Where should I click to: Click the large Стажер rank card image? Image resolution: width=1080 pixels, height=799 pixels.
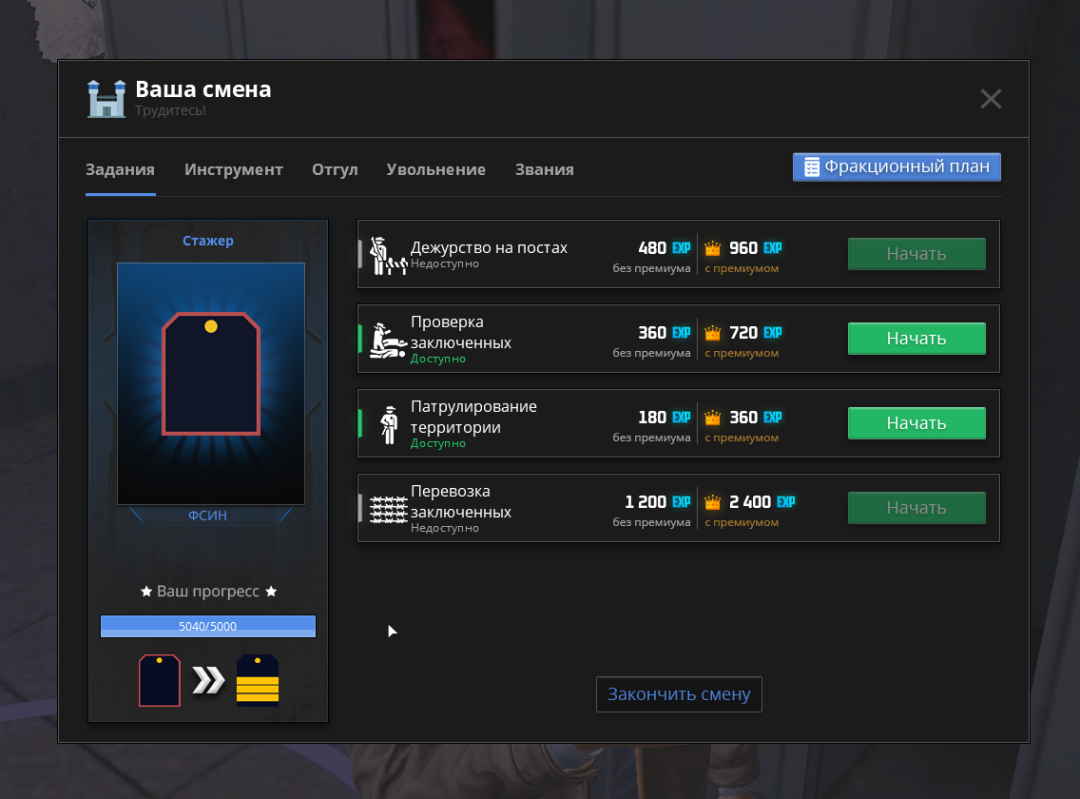point(211,383)
